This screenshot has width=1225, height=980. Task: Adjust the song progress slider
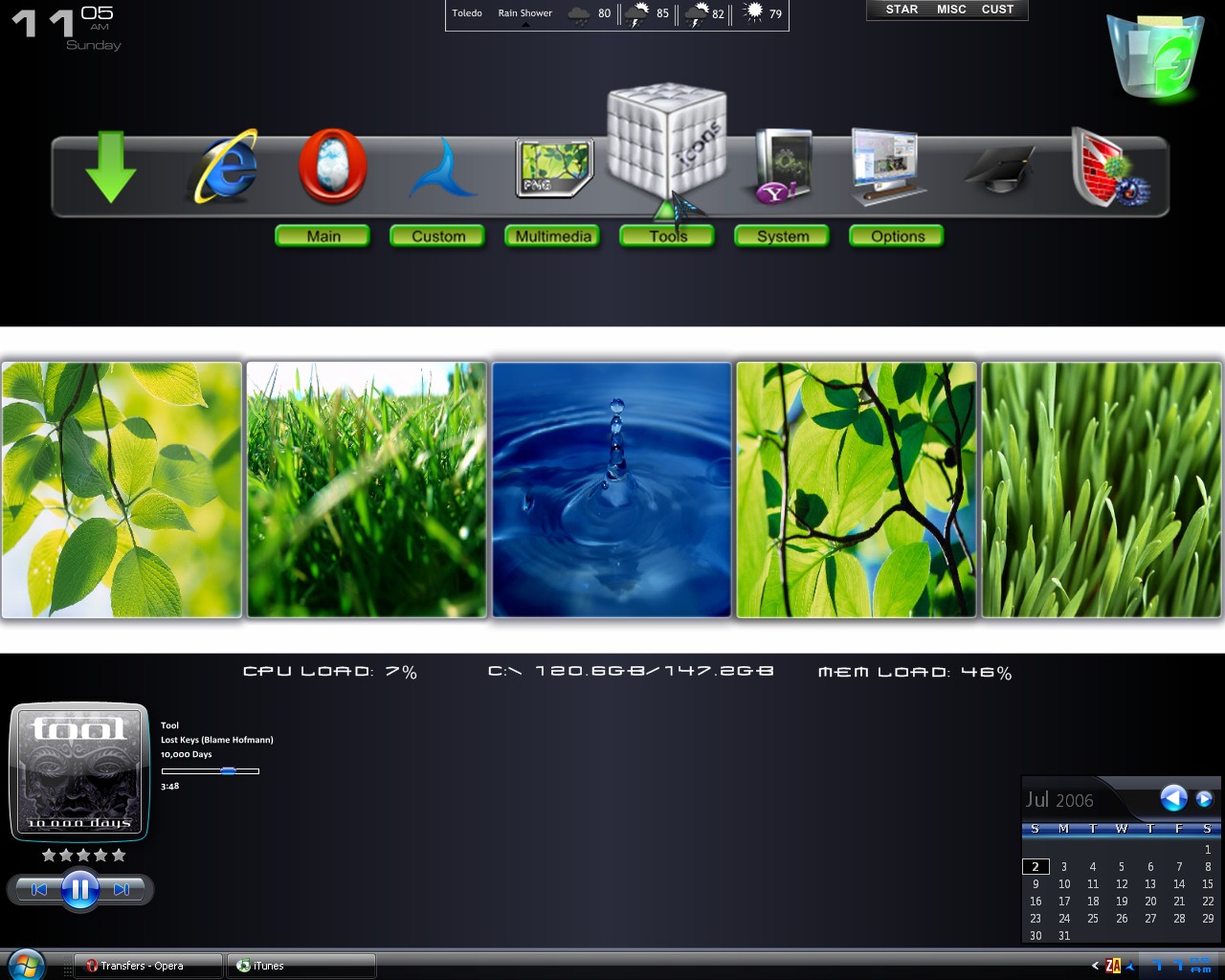click(x=211, y=770)
